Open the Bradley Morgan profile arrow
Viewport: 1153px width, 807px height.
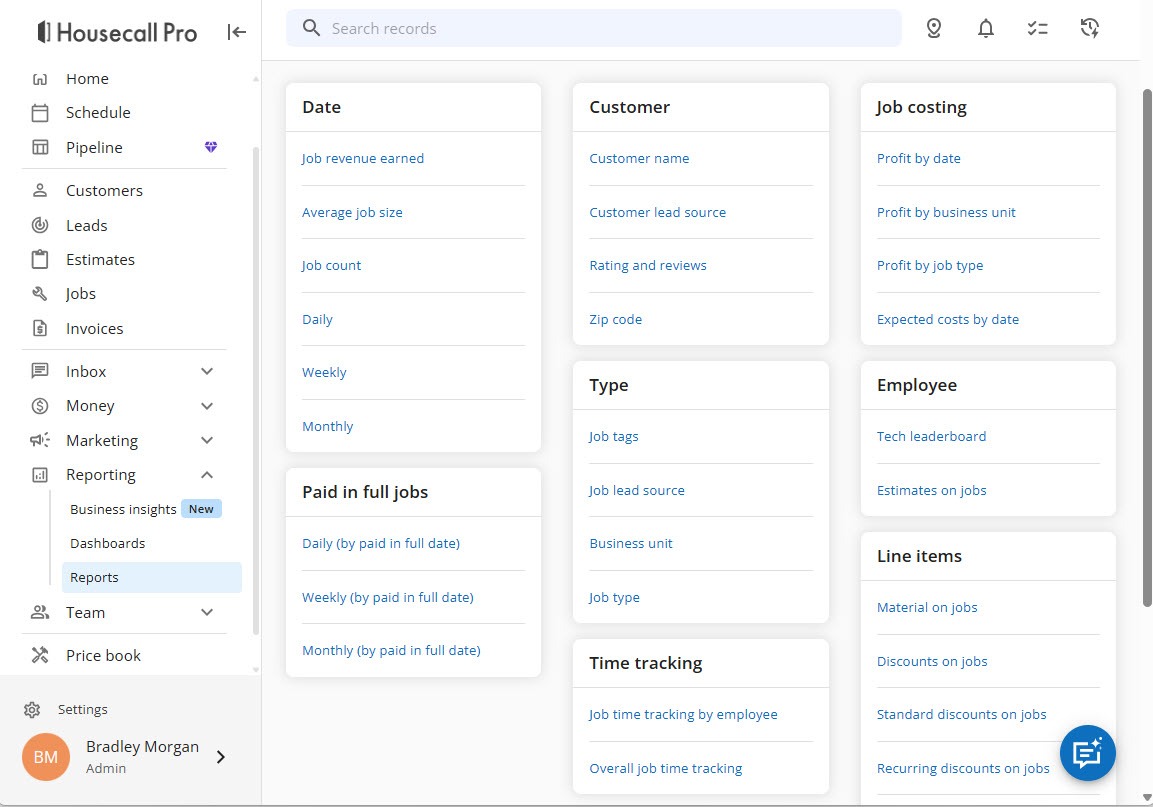coord(221,757)
